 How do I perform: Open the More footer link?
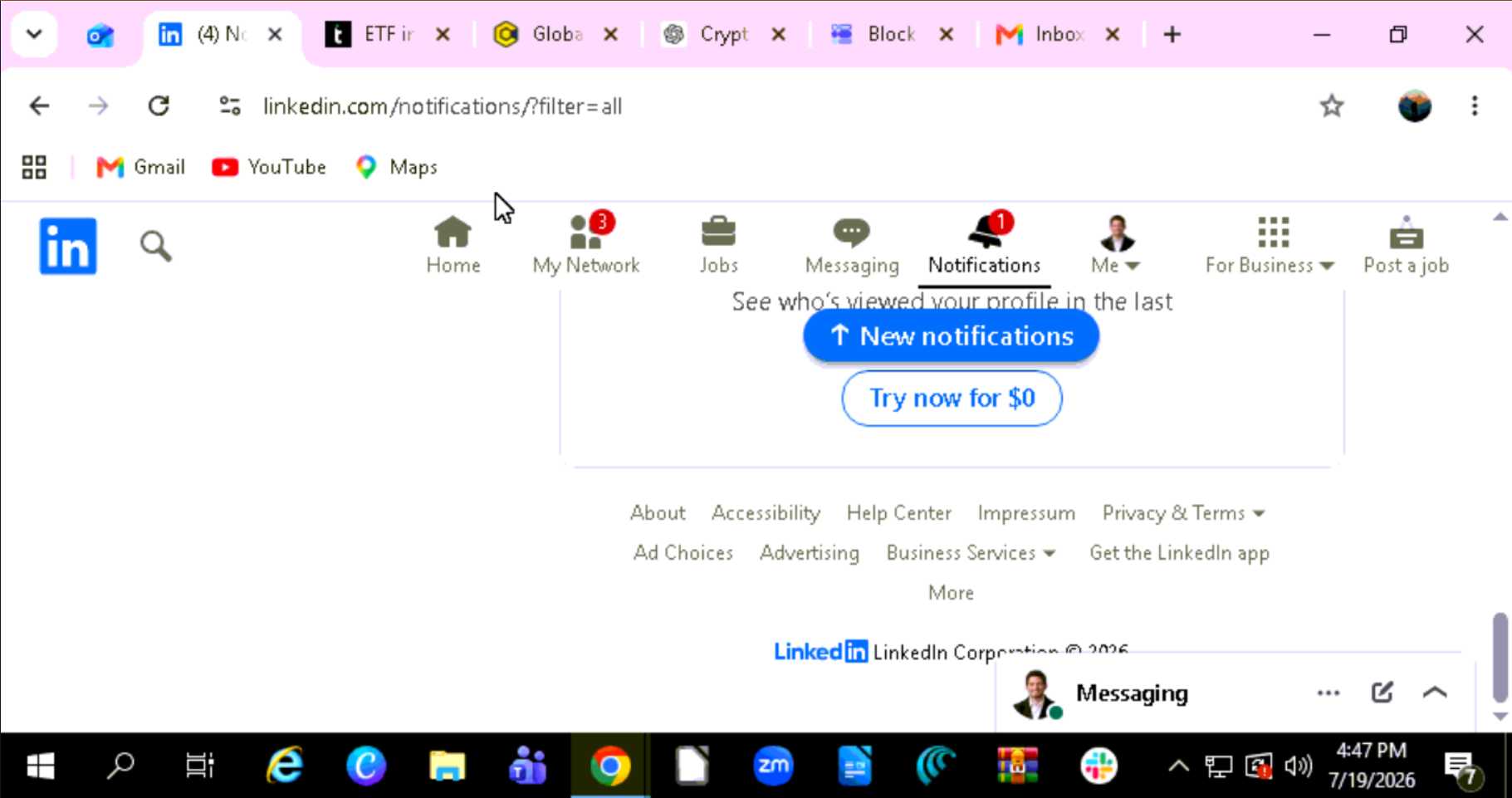click(951, 593)
